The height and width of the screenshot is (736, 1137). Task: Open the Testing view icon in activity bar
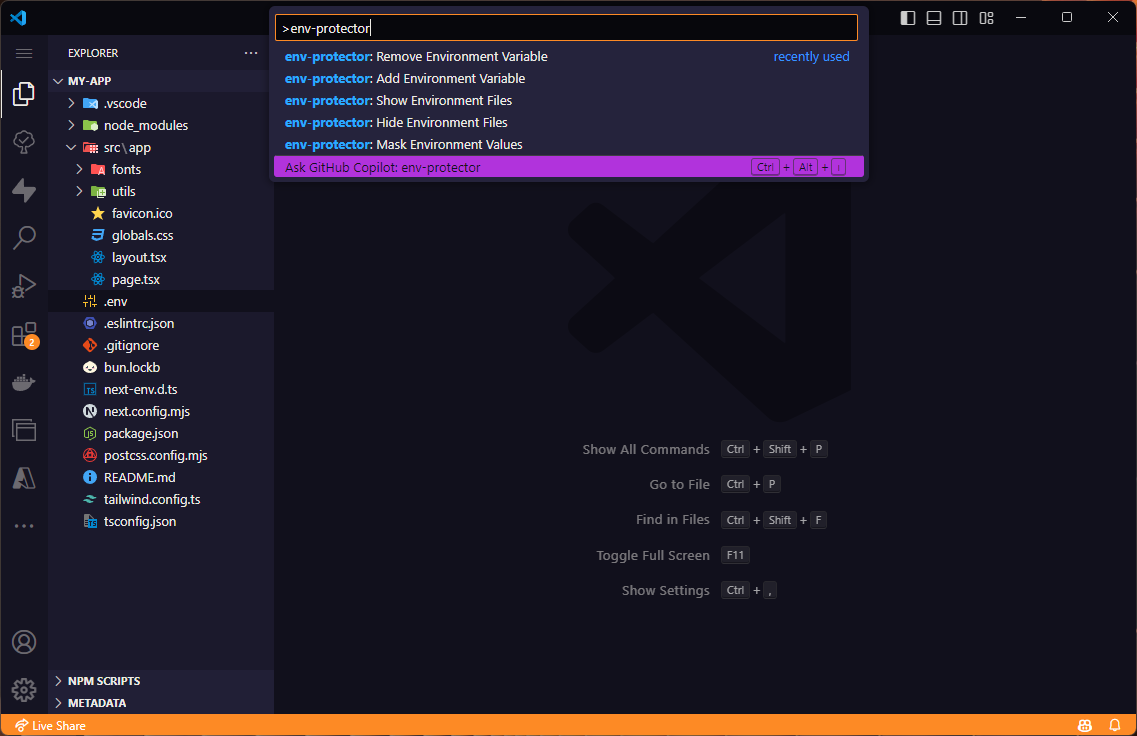[x=24, y=142]
